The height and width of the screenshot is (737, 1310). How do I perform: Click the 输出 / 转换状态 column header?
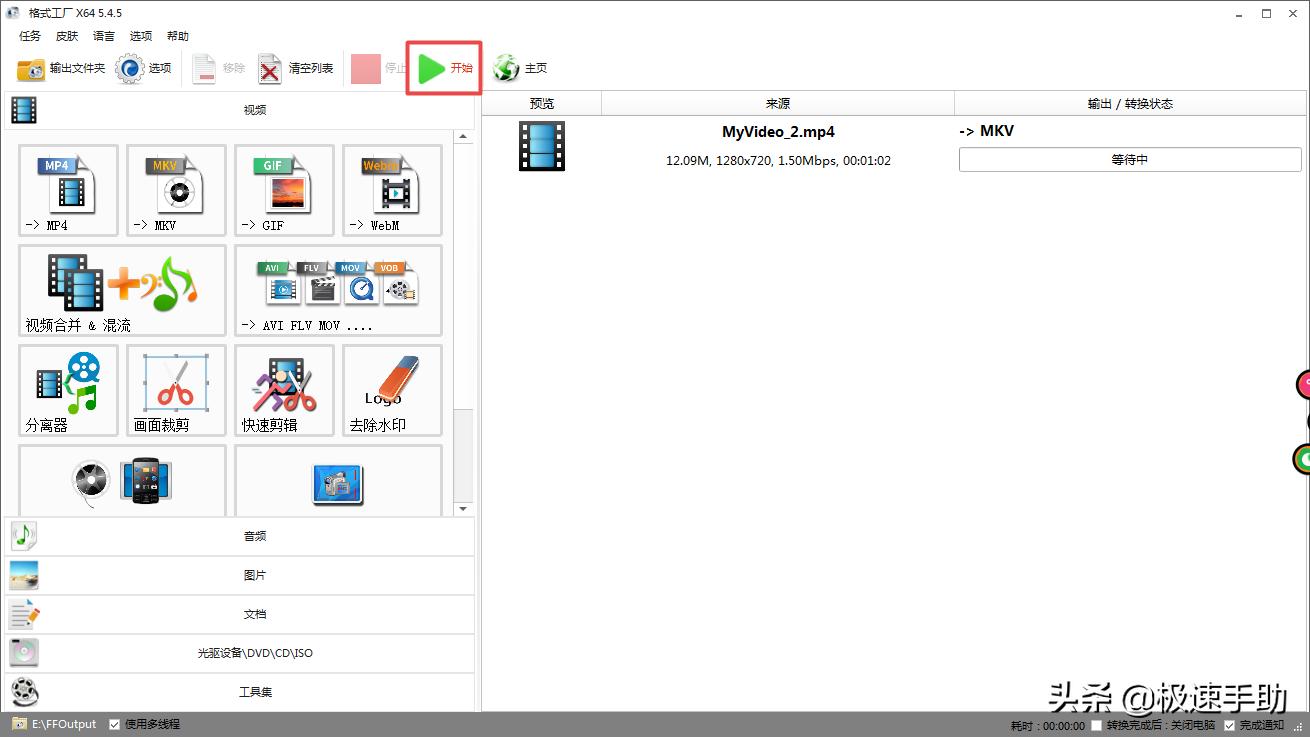pyautogui.click(x=1131, y=103)
